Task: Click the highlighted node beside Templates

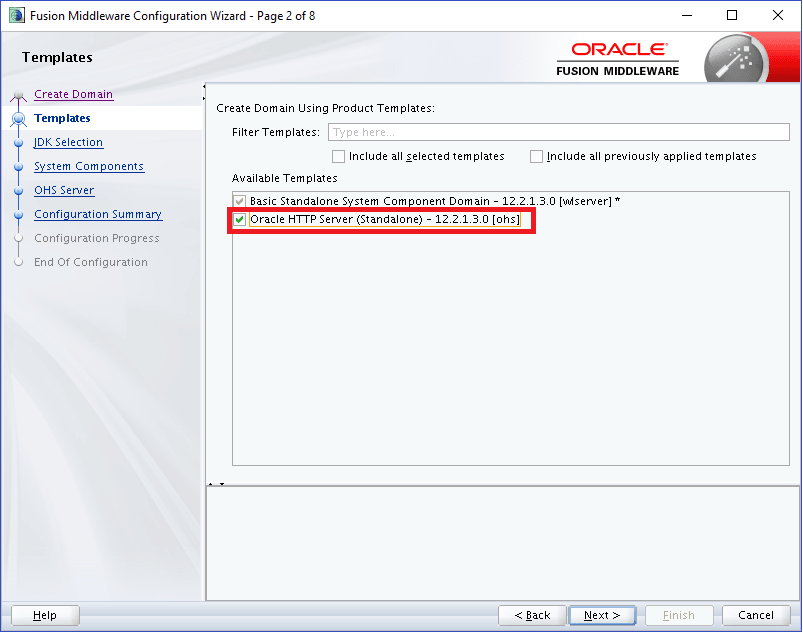Action: (20, 118)
